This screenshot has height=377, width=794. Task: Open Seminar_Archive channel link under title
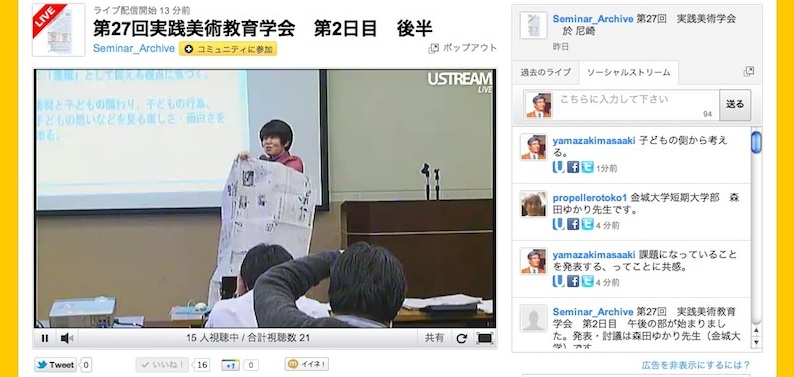pyautogui.click(x=134, y=49)
